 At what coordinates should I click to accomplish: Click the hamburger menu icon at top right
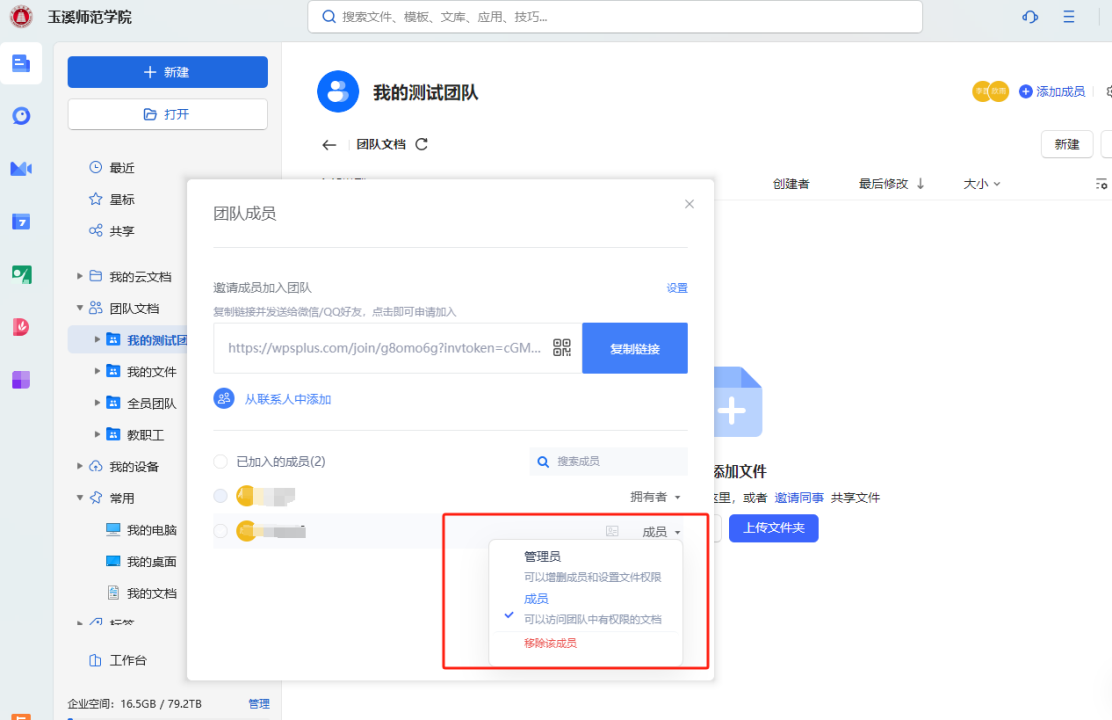coord(1069,17)
